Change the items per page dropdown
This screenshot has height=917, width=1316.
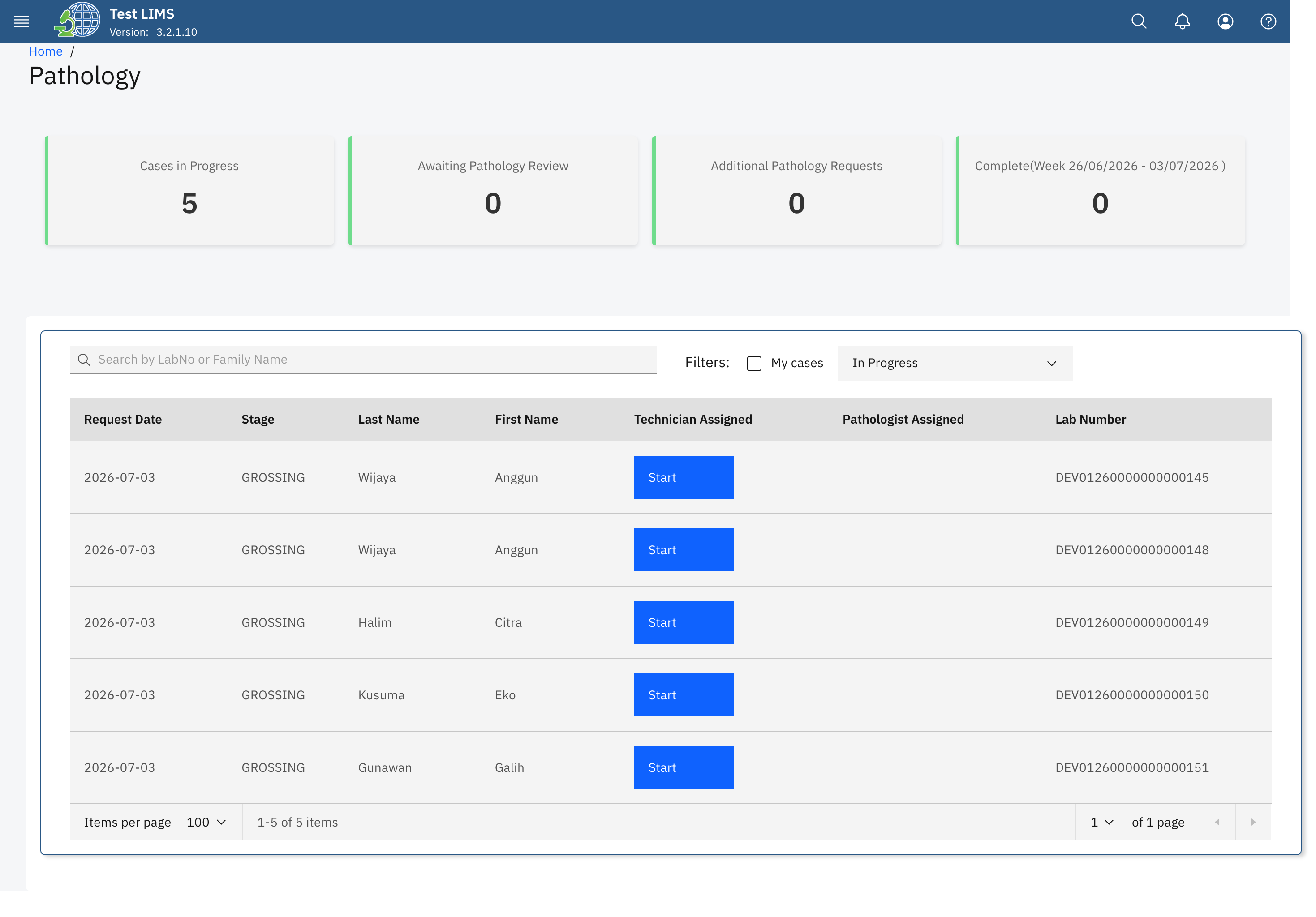206,822
